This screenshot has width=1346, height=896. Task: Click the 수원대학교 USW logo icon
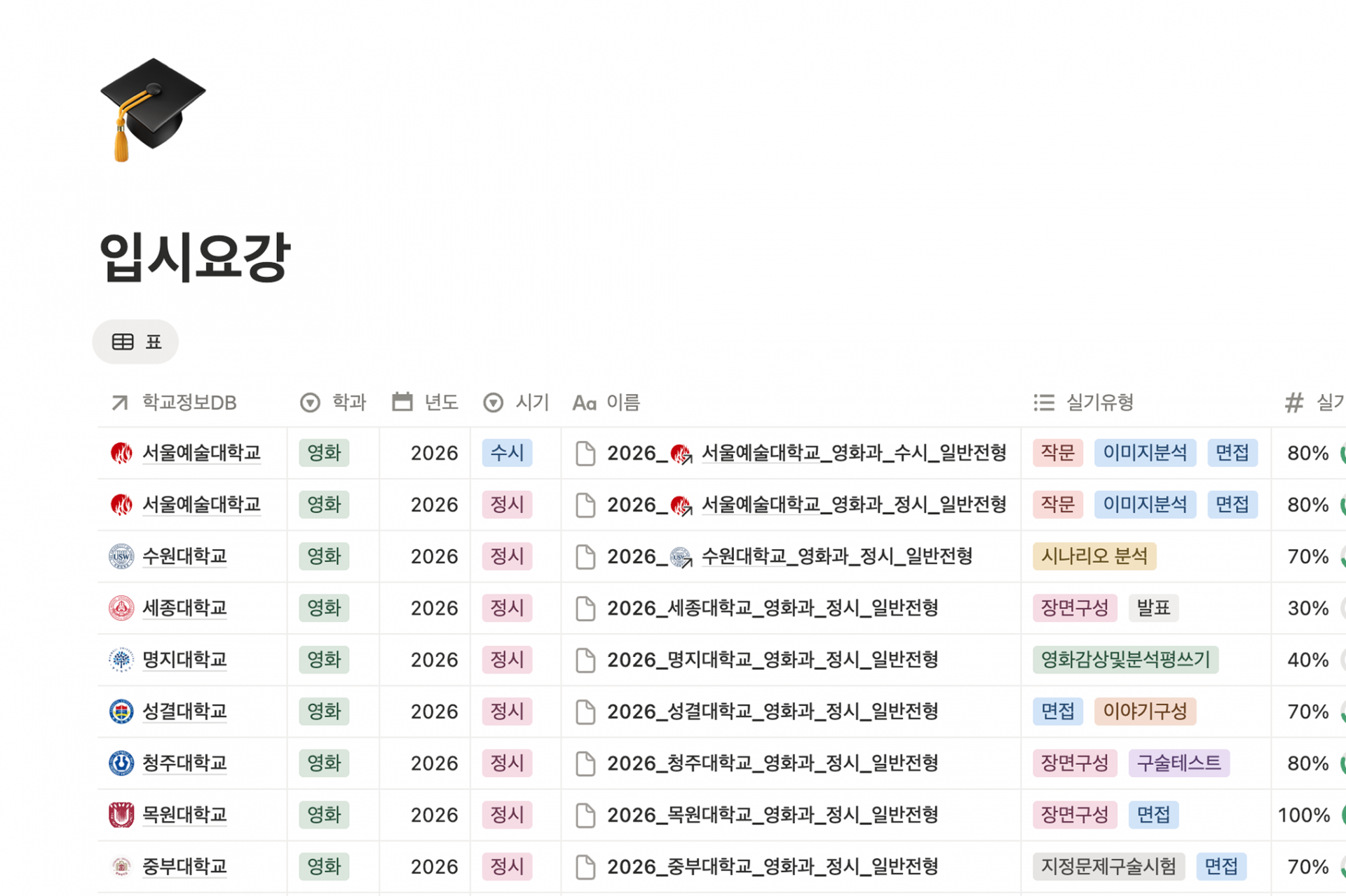pyautogui.click(x=121, y=556)
